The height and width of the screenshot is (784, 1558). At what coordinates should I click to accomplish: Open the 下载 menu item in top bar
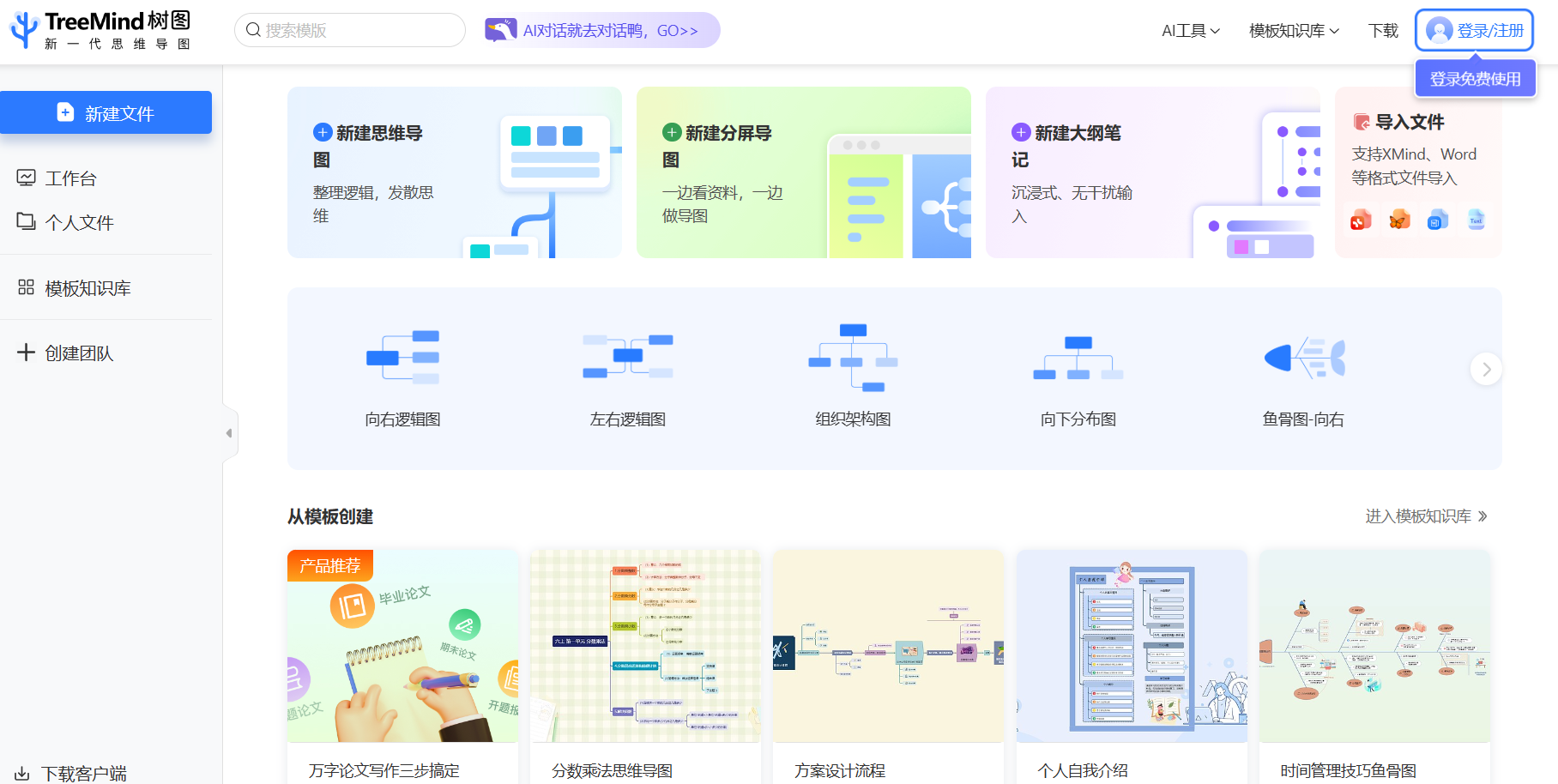pos(1382,29)
